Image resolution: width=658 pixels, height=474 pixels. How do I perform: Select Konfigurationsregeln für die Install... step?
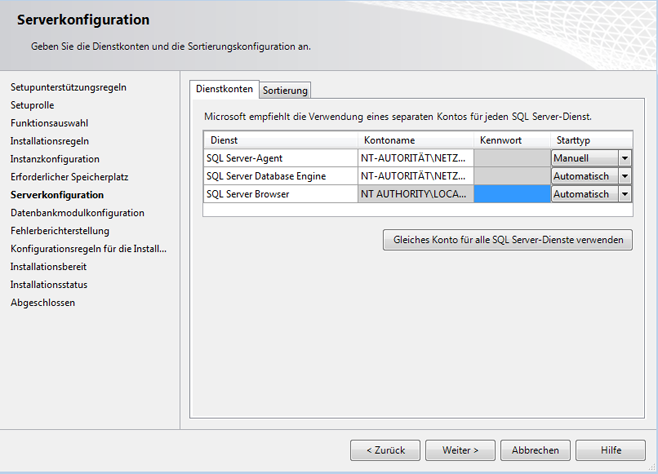coord(89,249)
